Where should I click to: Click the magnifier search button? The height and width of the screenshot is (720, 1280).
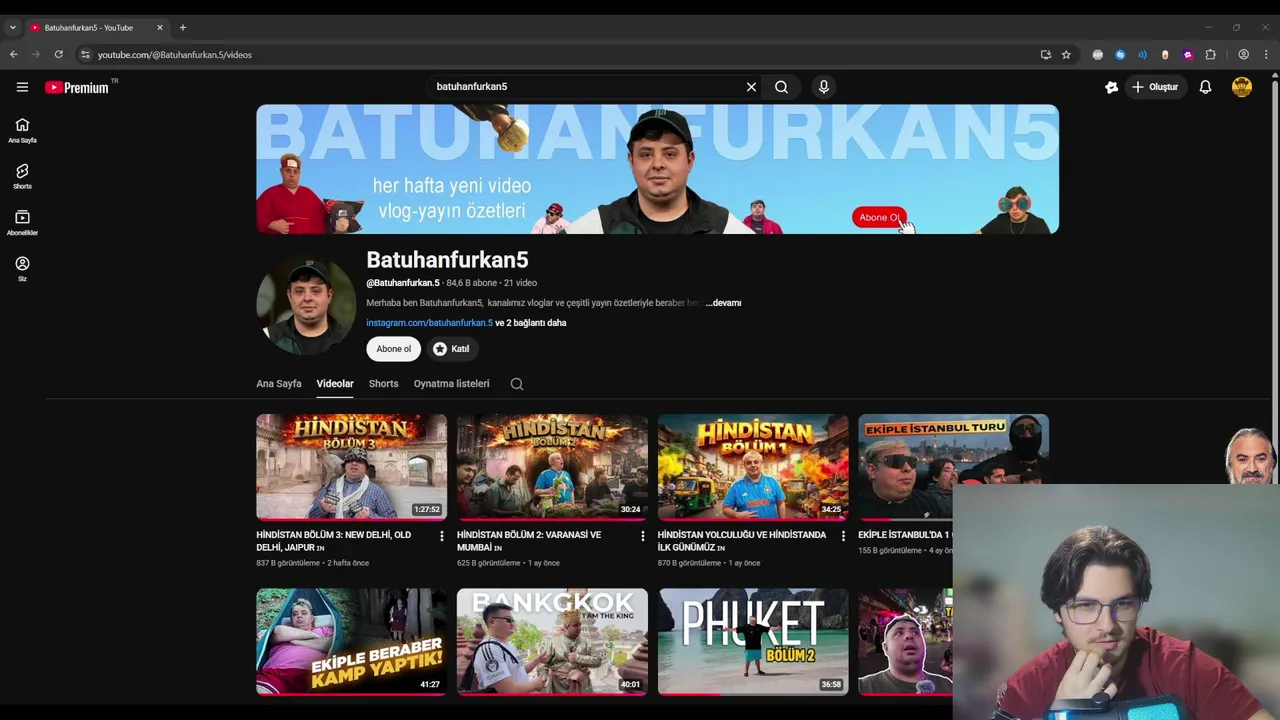click(781, 87)
